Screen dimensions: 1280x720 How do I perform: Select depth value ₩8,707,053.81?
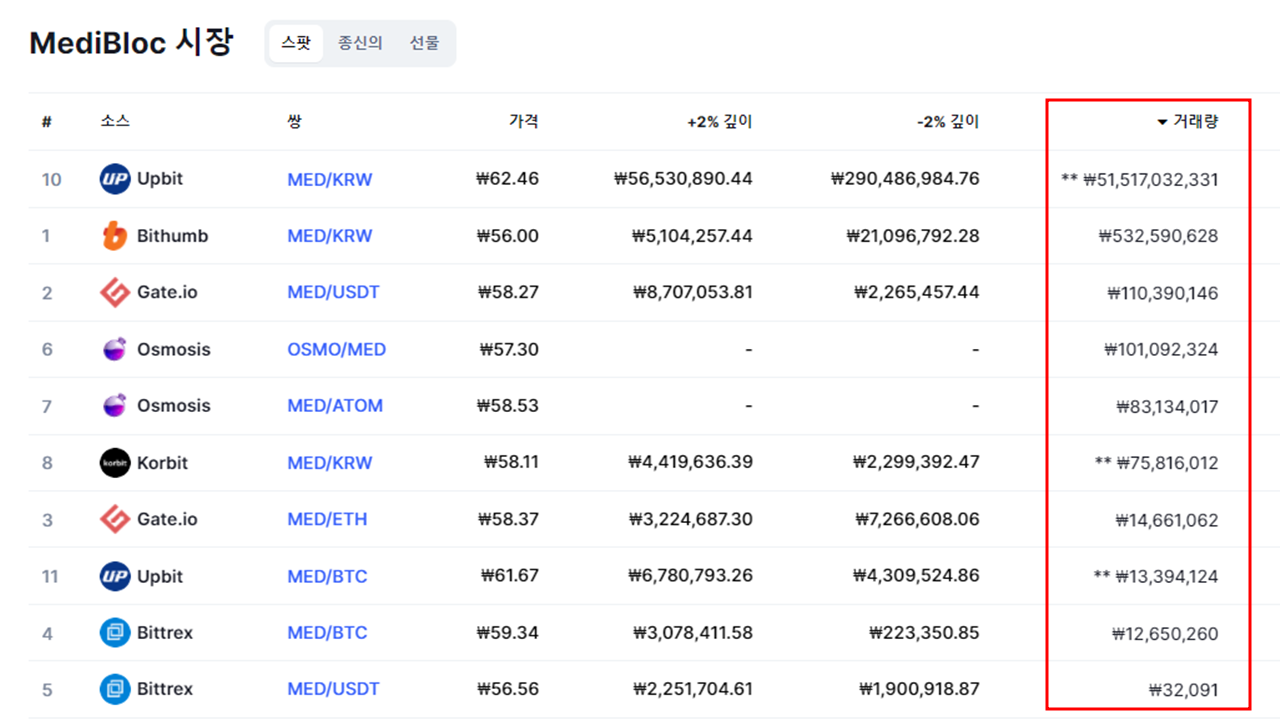[693, 293]
